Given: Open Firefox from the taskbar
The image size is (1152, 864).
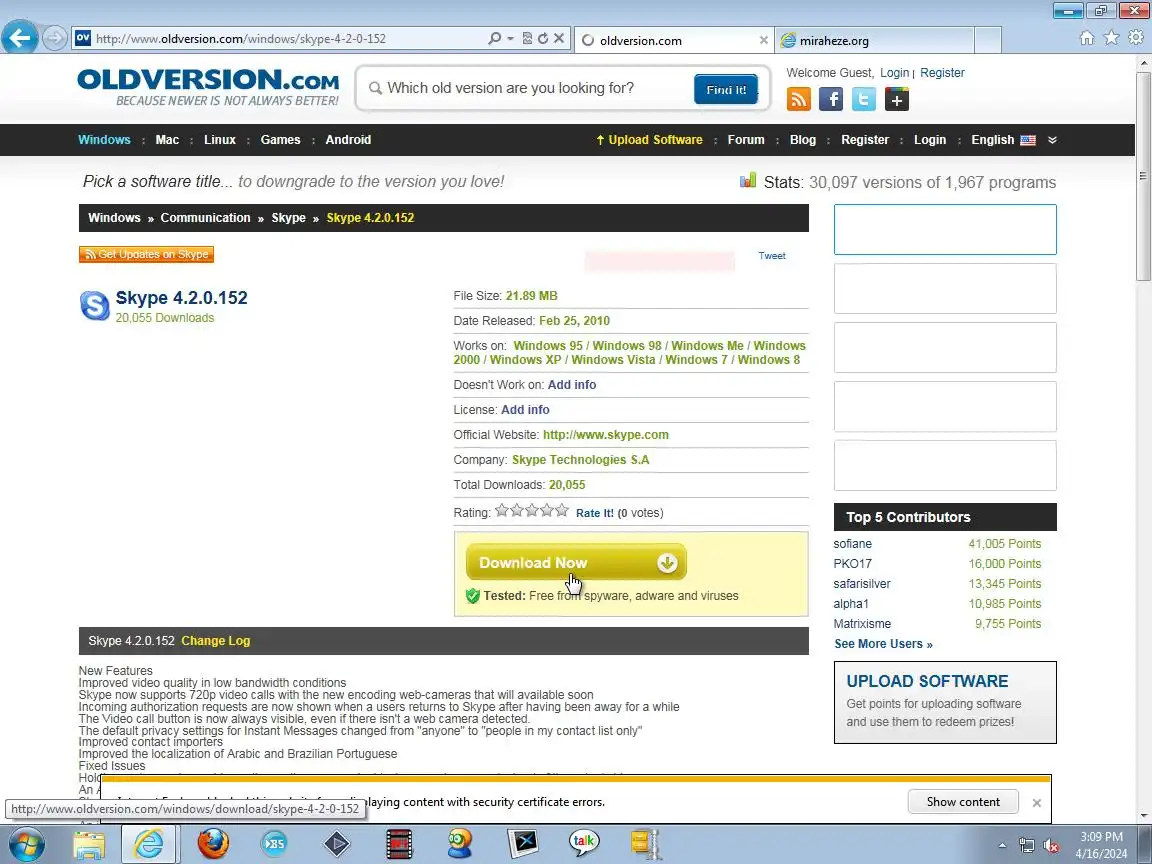Looking at the screenshot, I should 213,843.
